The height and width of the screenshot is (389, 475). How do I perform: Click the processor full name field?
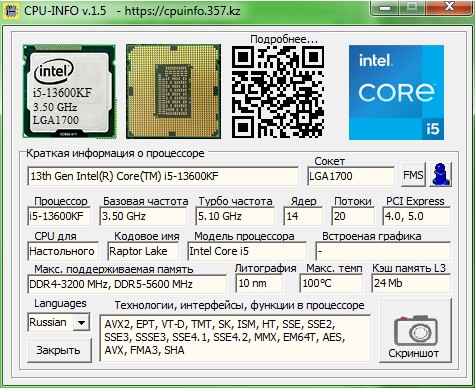point(163,176)
